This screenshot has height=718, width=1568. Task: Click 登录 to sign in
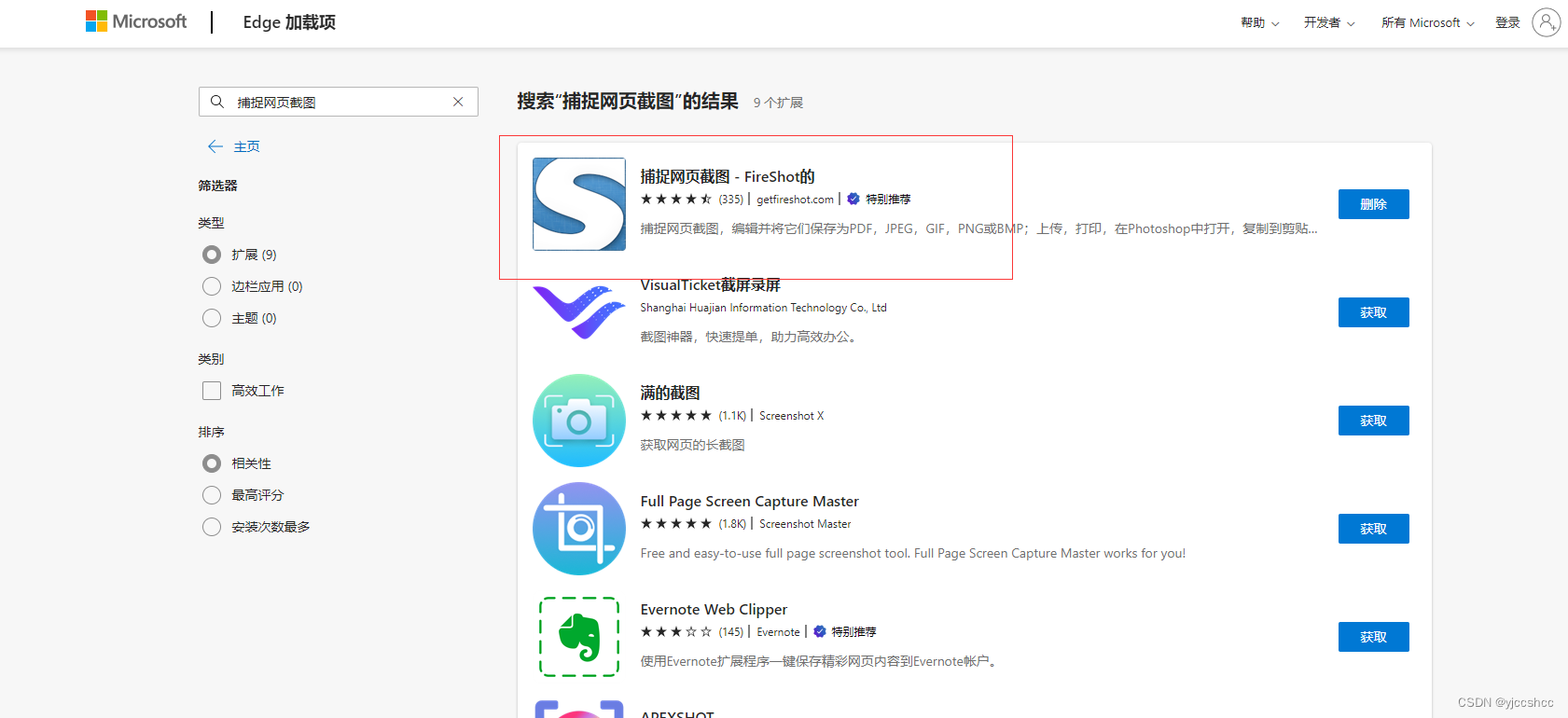1507,22
